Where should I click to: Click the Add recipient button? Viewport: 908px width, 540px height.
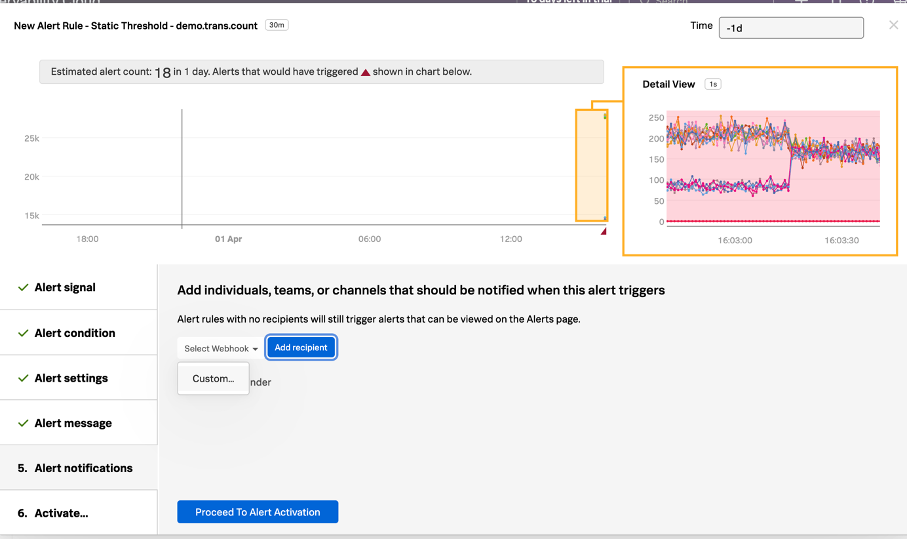point(301,348)
